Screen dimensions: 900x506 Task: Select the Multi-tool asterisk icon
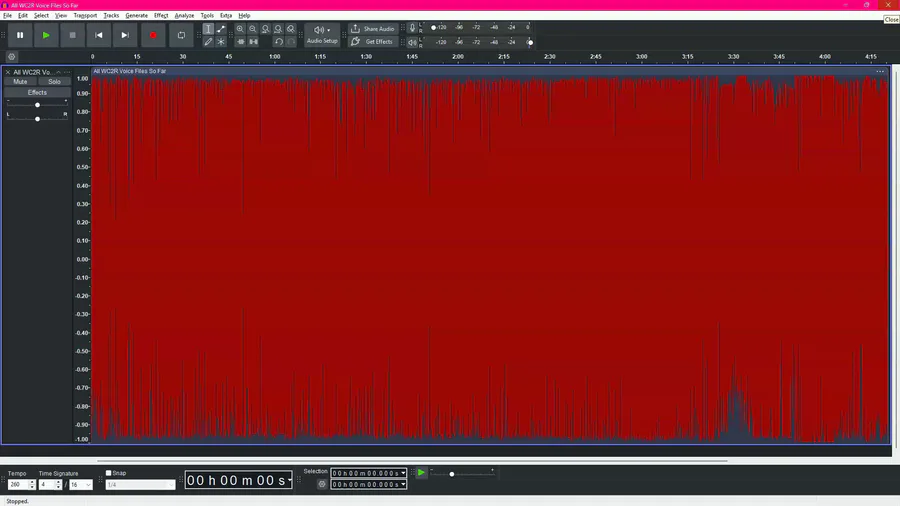[x=221, y=41]
